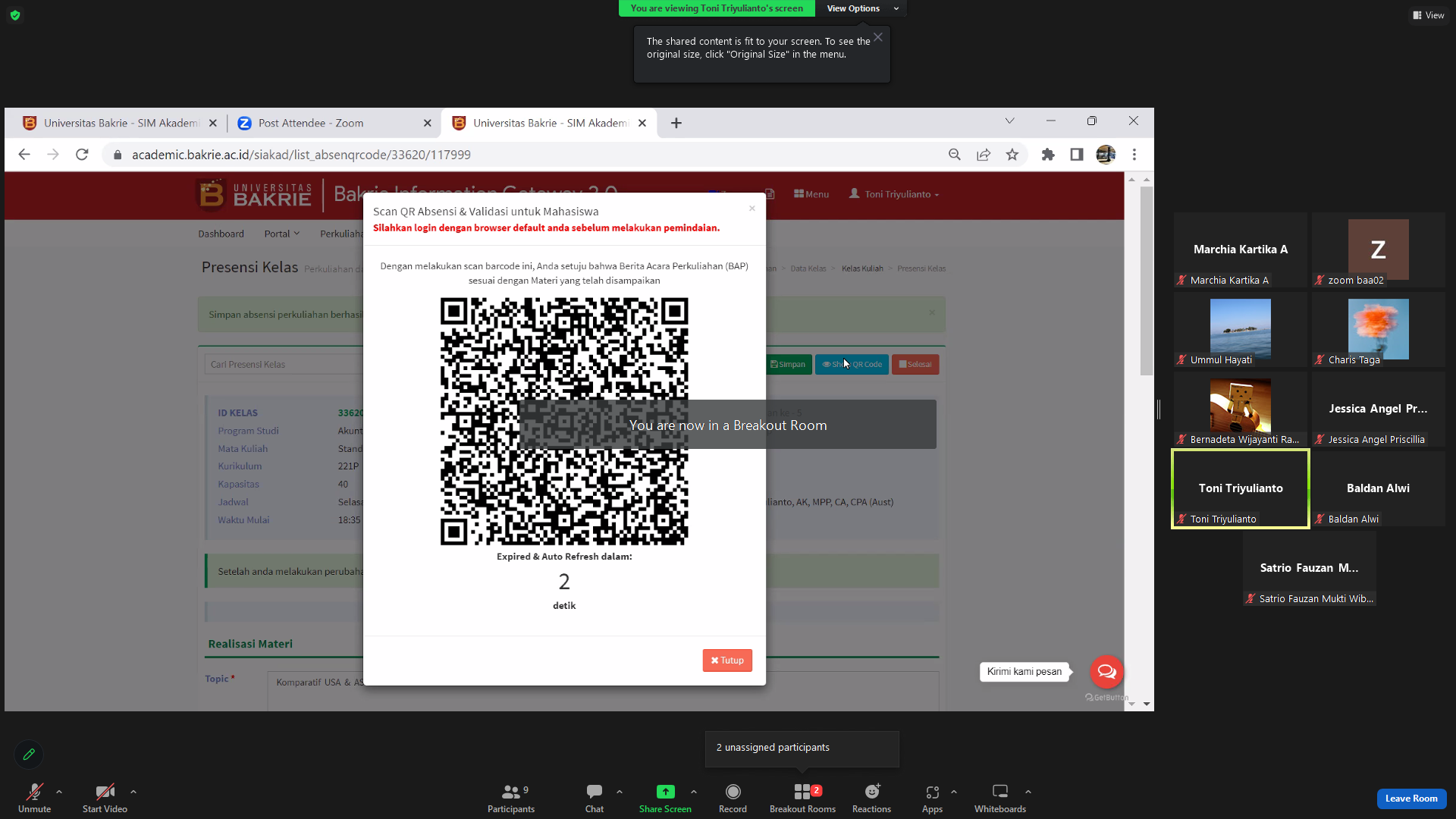Image resolution: width=1456 pixels, height=819 pixels.
Task: Click the Topic text field
Action: coord(603,690)
